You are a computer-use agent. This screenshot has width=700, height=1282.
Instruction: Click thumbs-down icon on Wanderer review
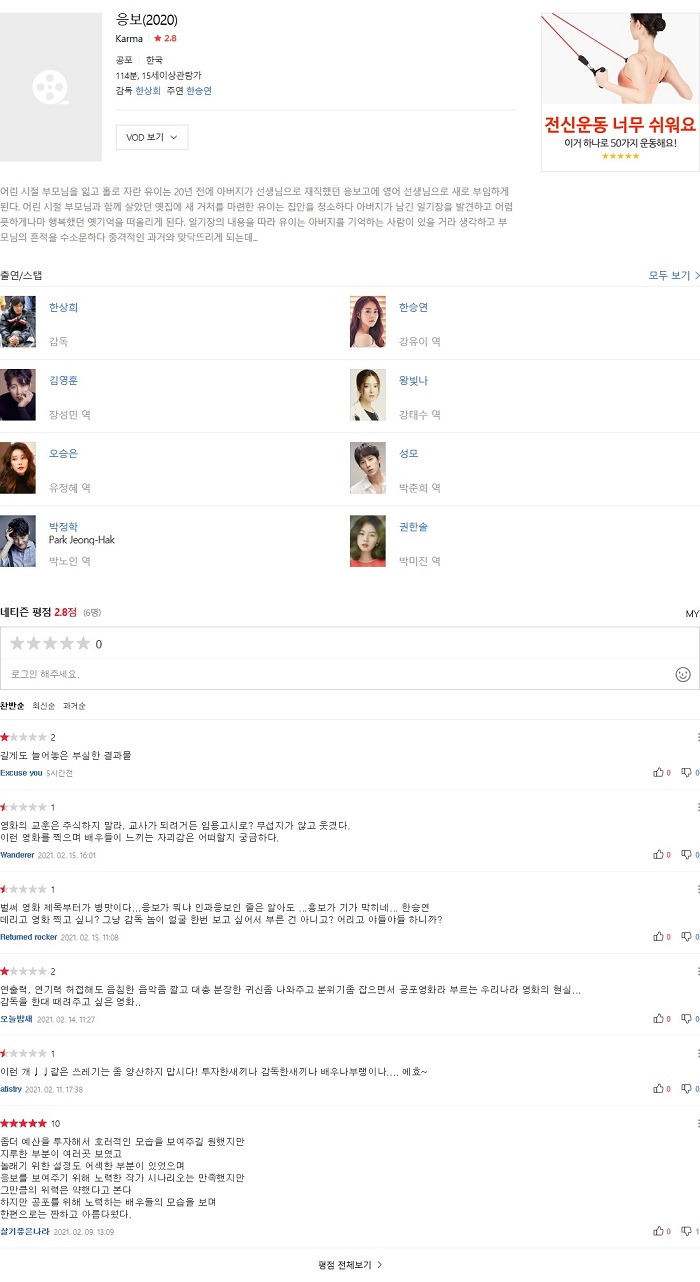[686, 854]
